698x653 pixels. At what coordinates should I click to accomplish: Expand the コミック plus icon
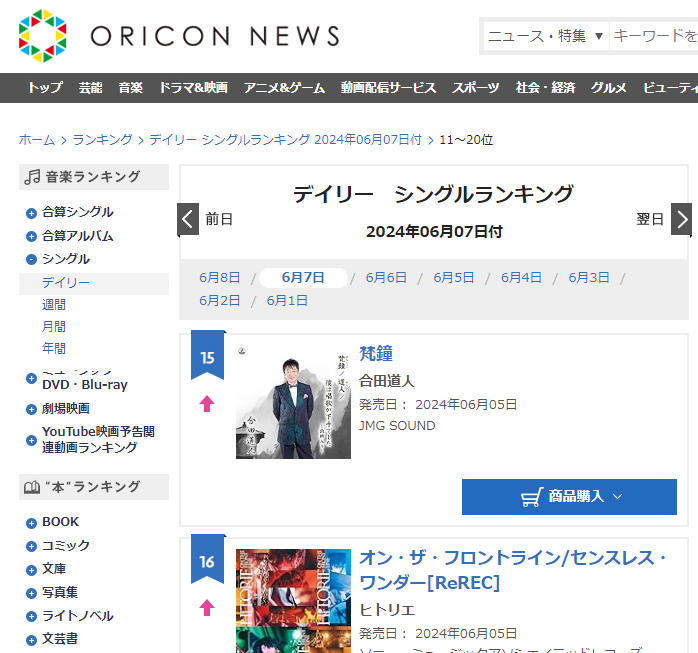click(x=31, y=546)
